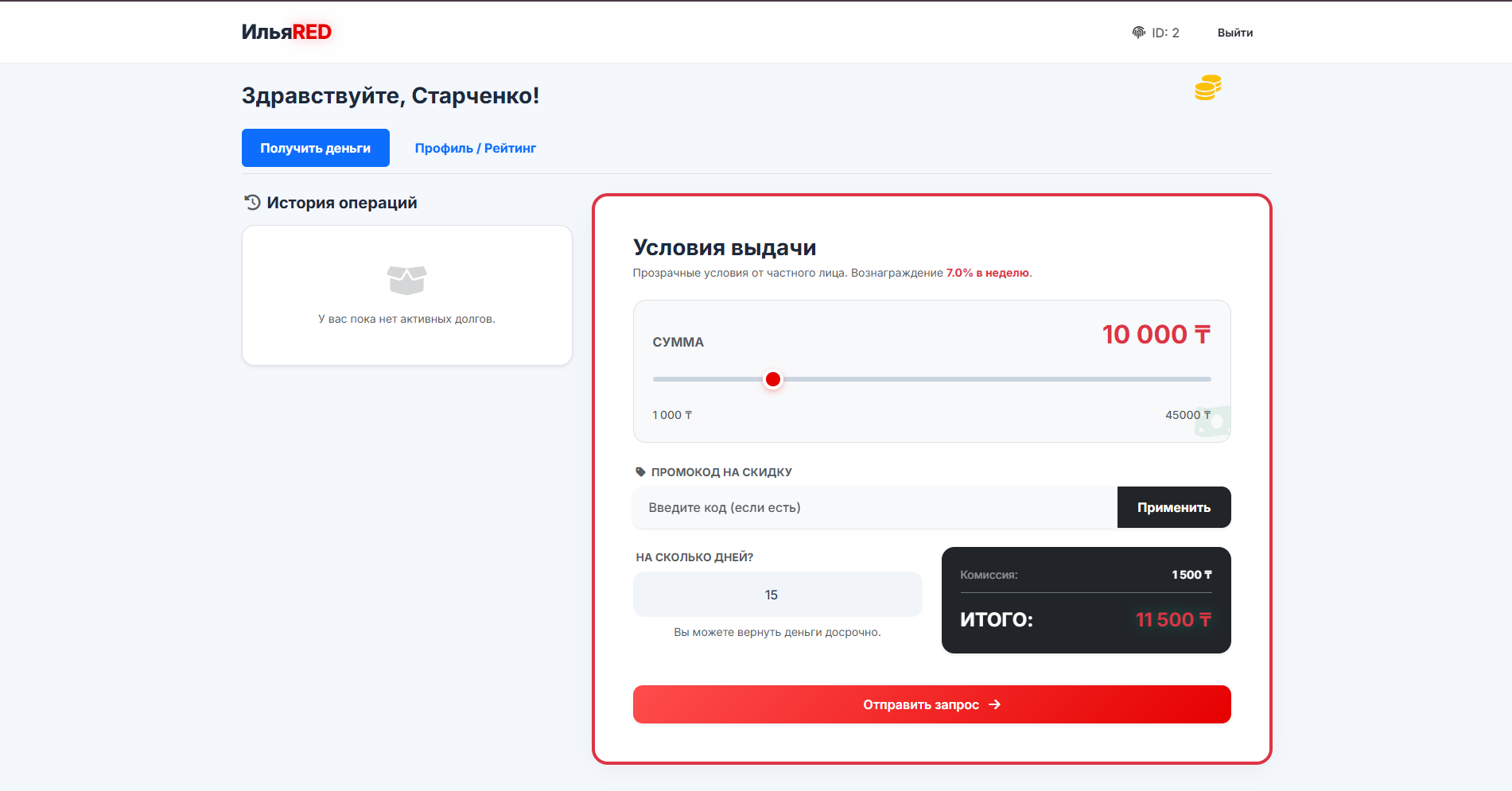Click the arrow icon inside Отправить запрос
1512x791 pixels.
[x=993, y=704]
